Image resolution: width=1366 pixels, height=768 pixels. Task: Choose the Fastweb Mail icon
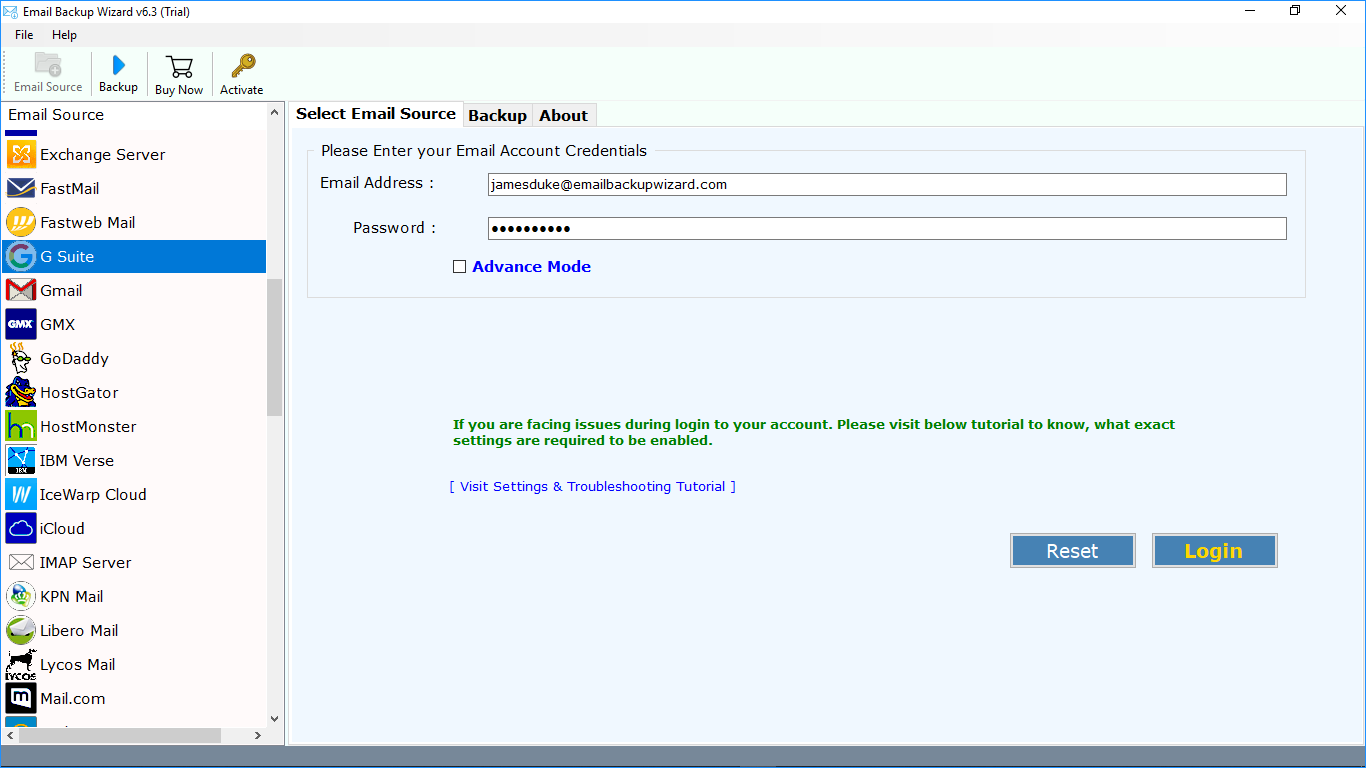click(21, 222)
